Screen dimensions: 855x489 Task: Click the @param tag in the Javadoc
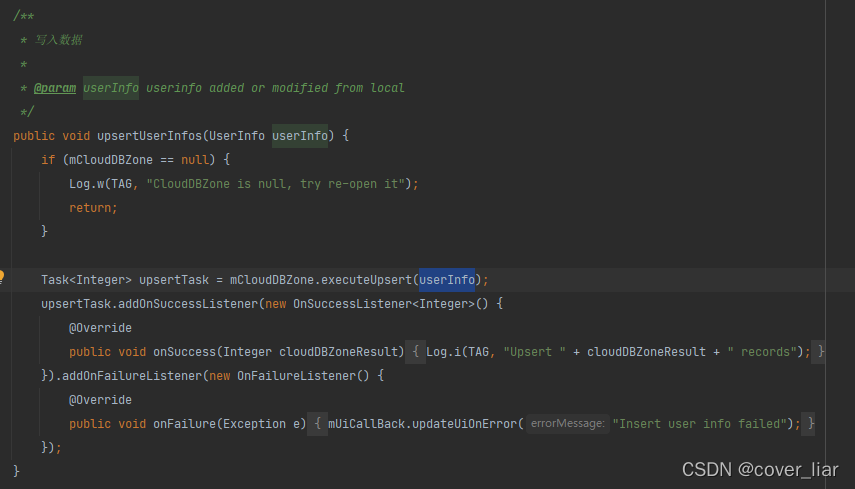[x=55, y=88]
